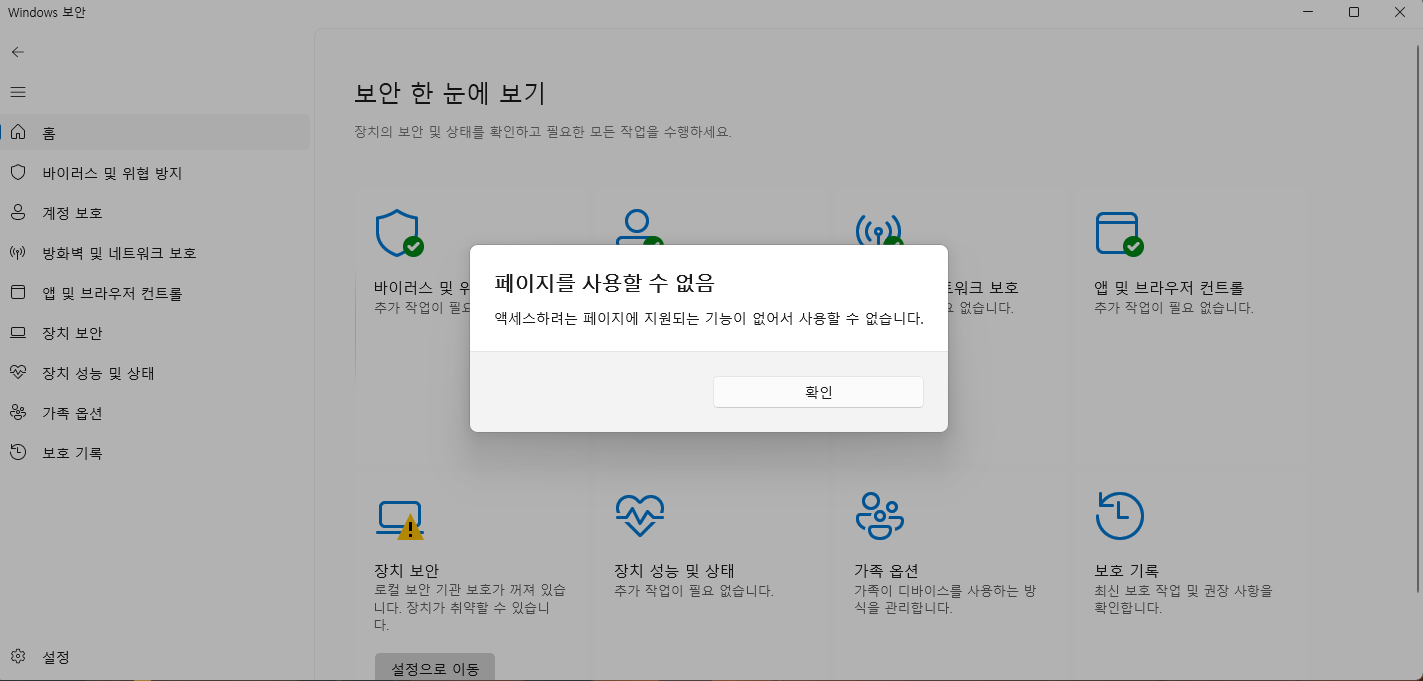
Task: Click the 보호 기록 tile title
Action: click(x=1126, y=570)
